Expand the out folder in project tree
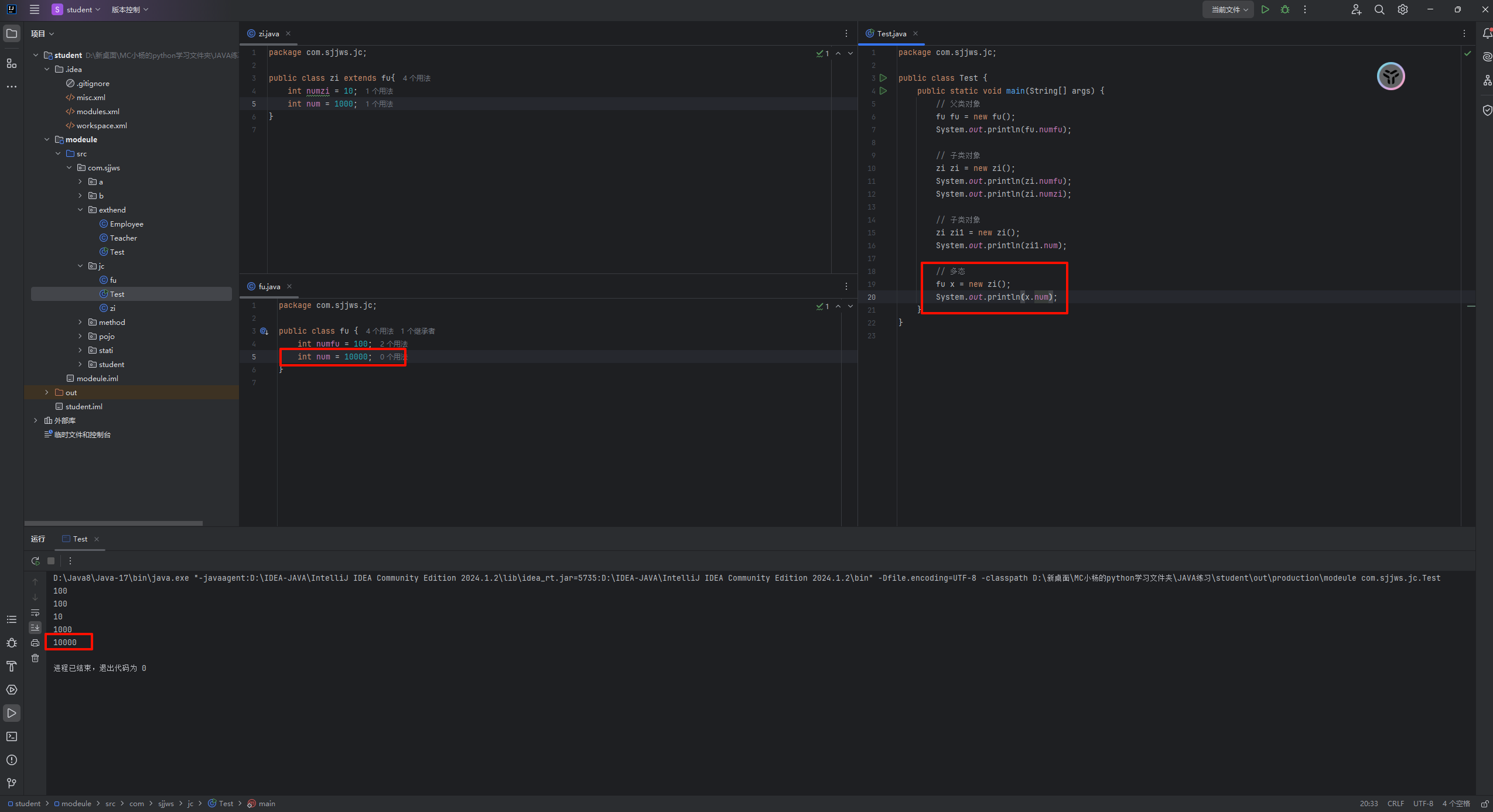The image size is (1493, 812). click(x=47, y=392)
